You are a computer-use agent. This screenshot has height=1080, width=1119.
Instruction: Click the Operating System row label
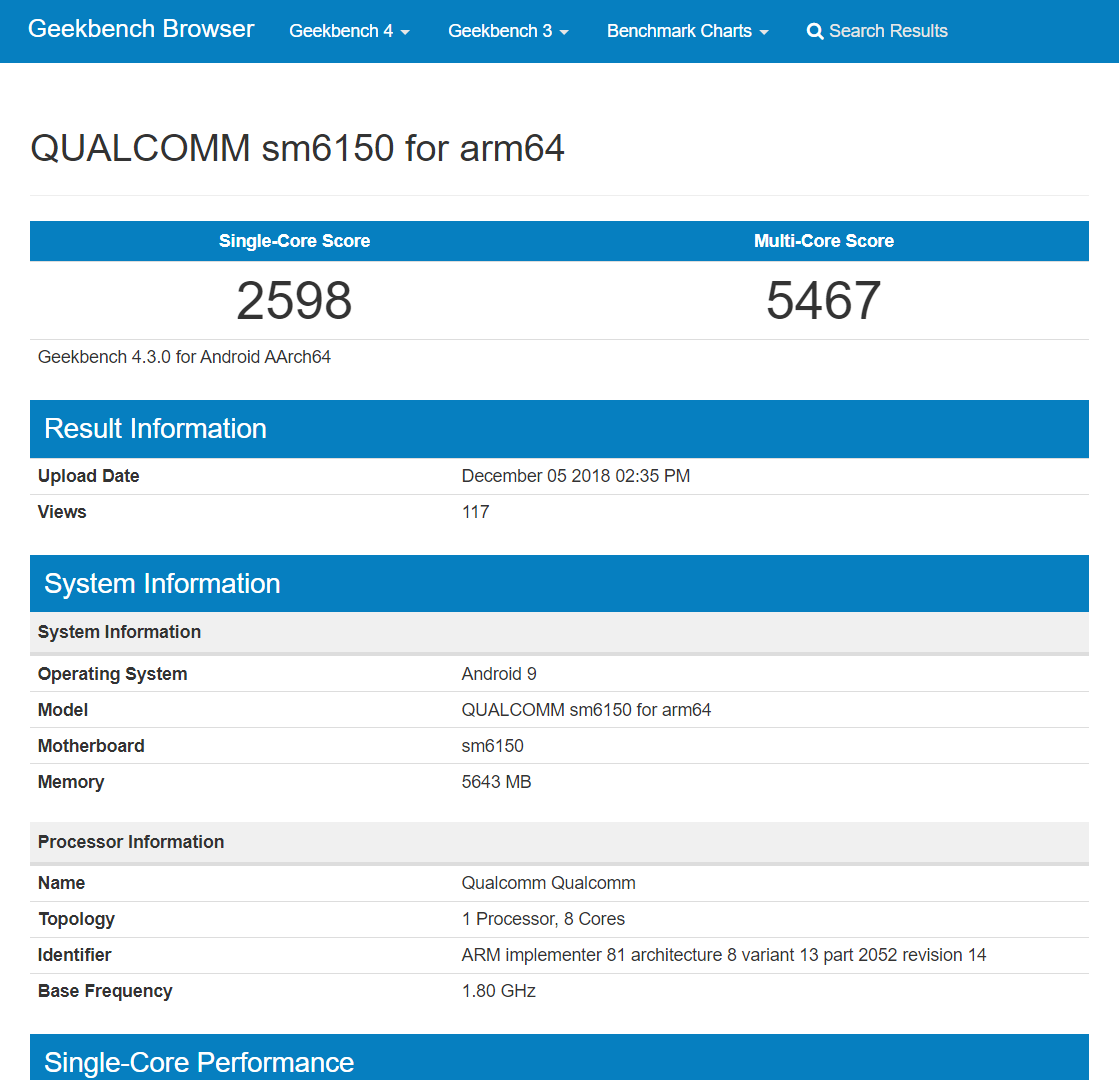tap(112, 674)
